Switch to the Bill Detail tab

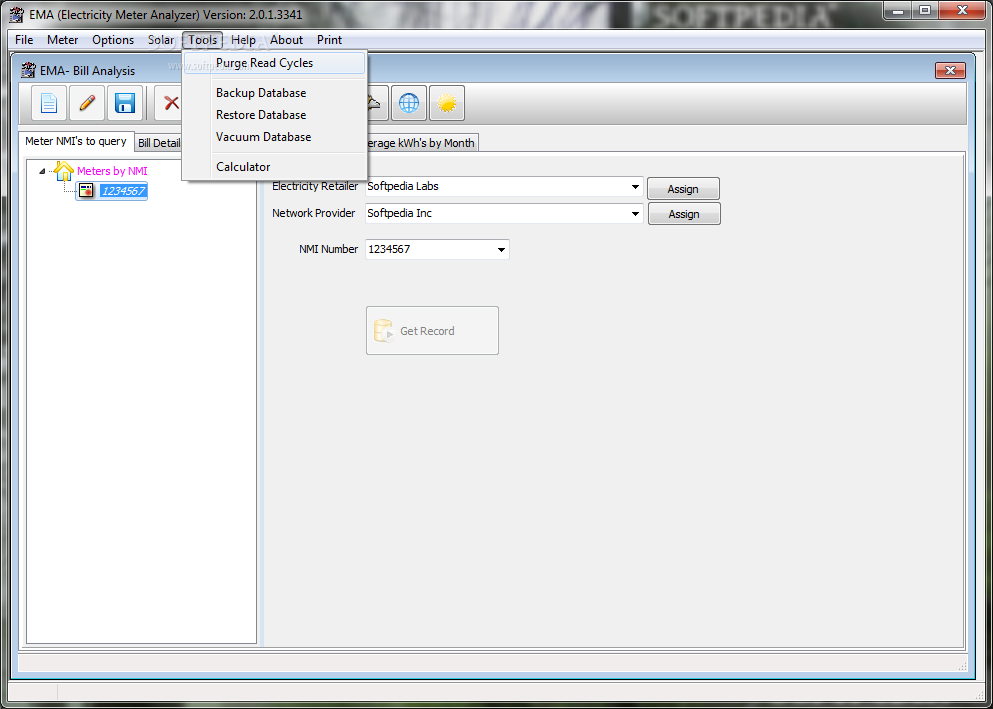click(x=159, y=143)
